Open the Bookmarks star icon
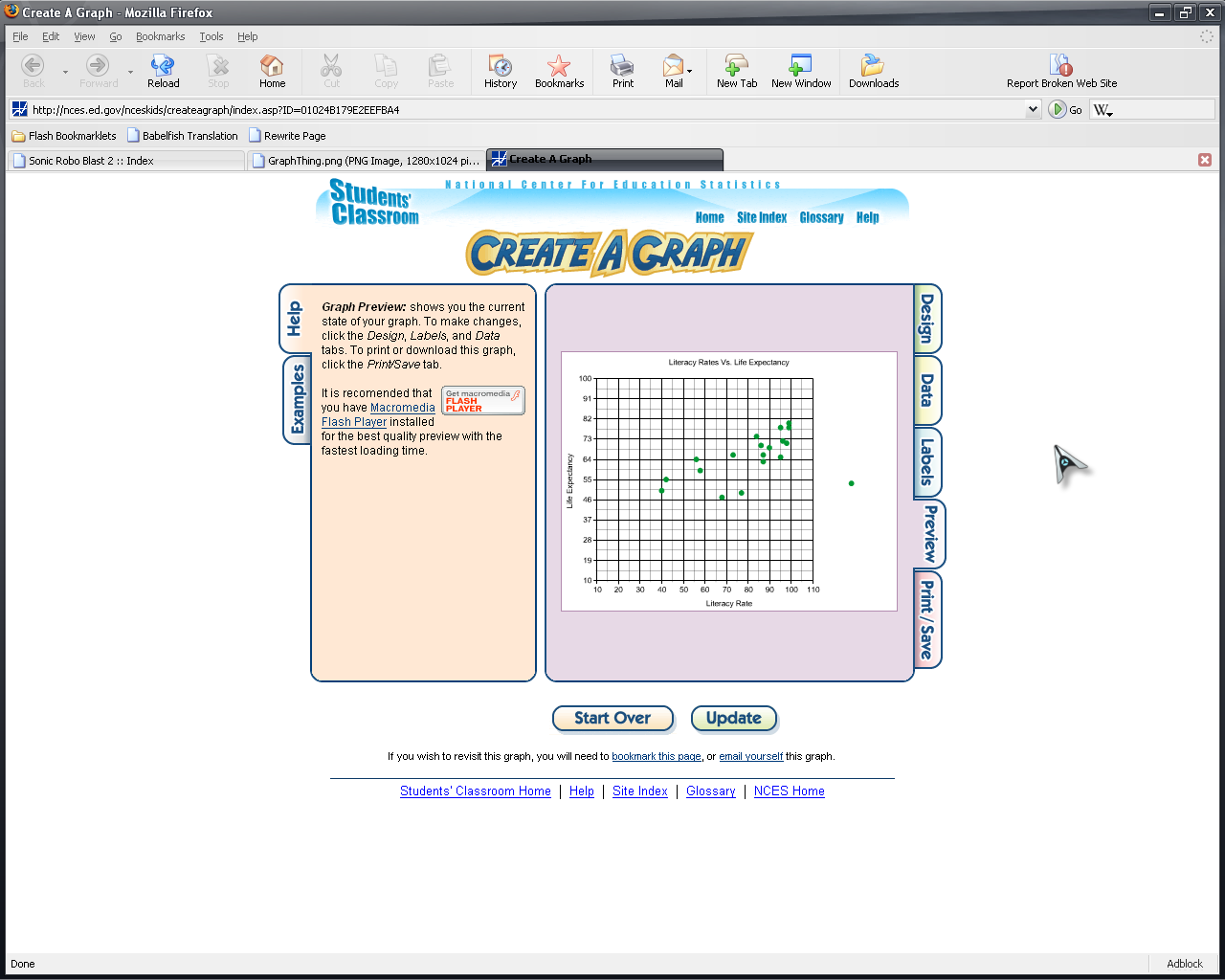 559,66
